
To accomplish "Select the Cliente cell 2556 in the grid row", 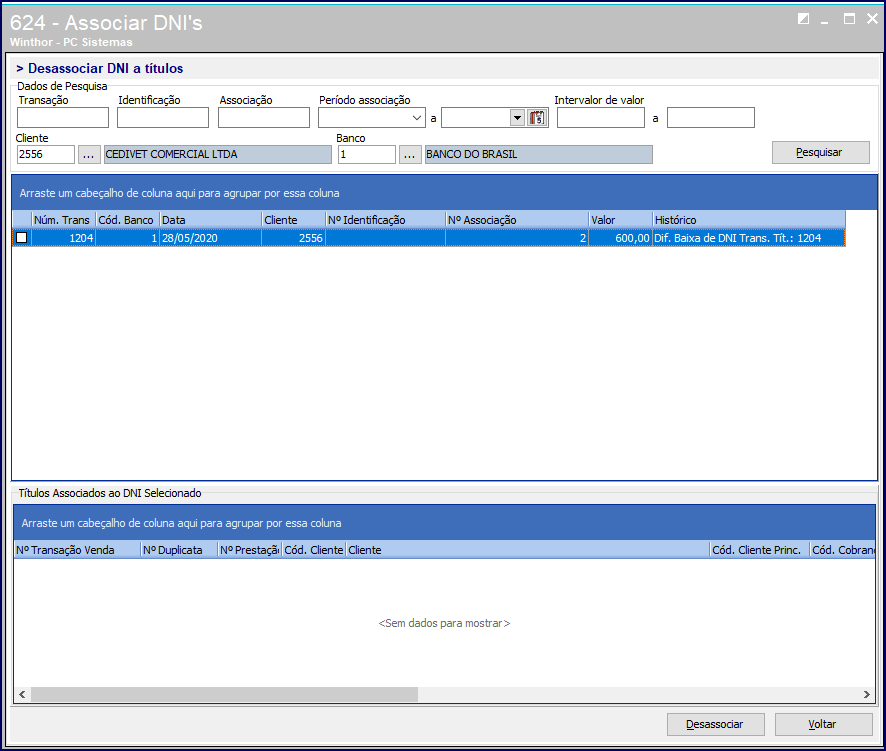I will click(294, 238).
